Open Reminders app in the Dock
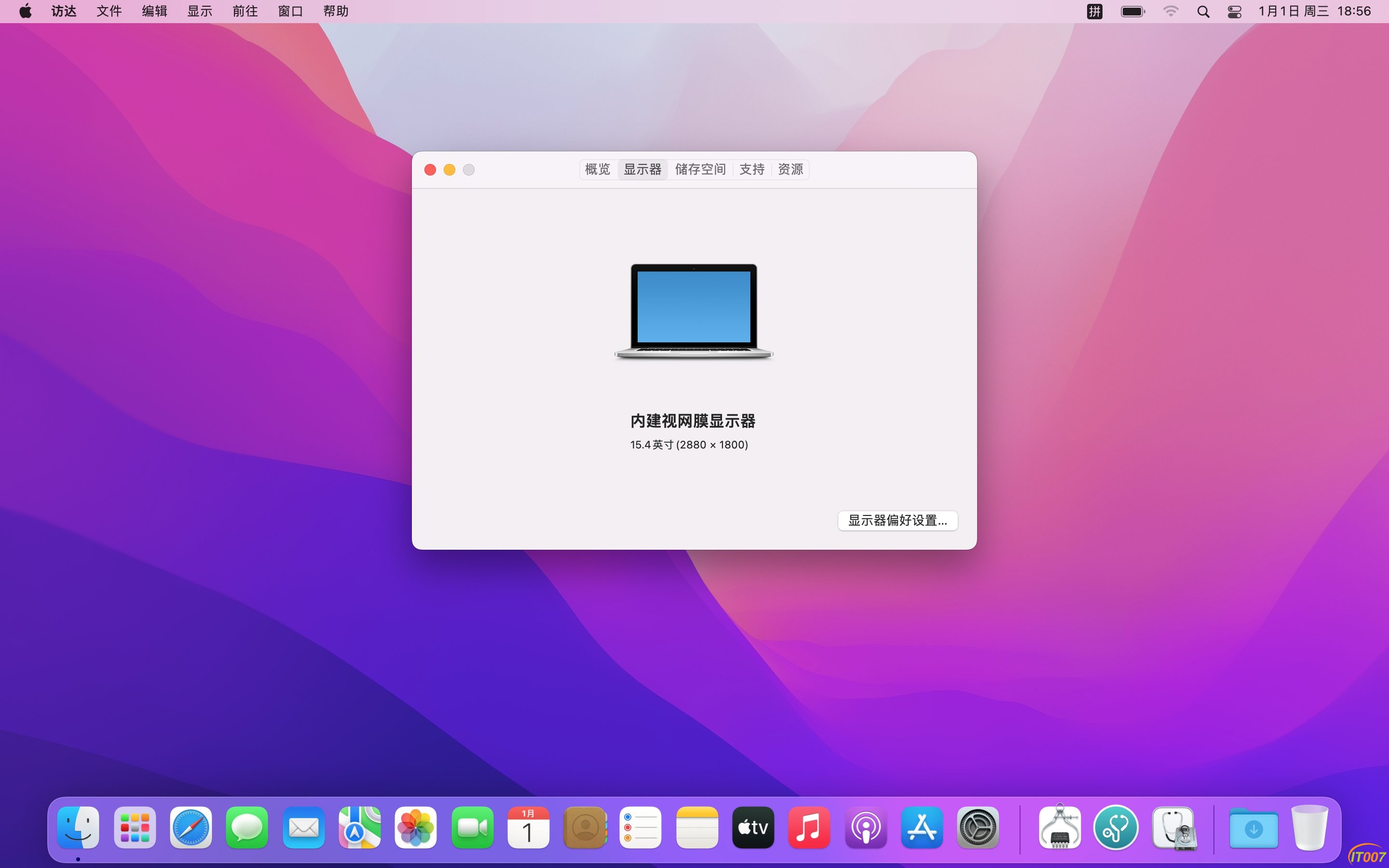Screen dimensions: 1389x868 [x=640, y=827]
